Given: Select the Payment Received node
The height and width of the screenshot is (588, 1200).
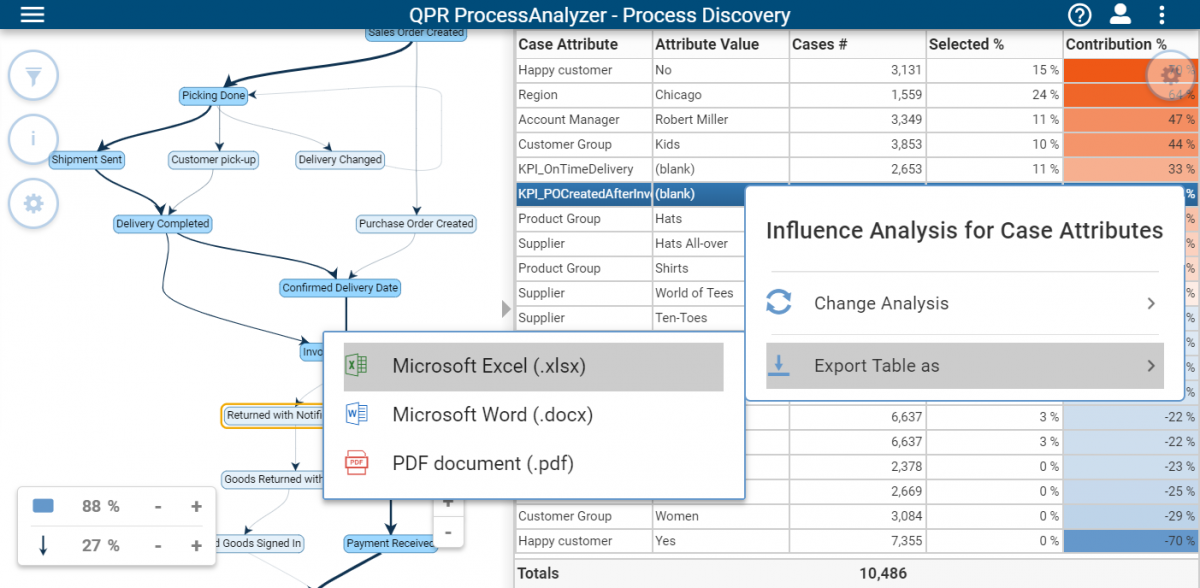Looking at the screenshot, I should coord(391,544).
